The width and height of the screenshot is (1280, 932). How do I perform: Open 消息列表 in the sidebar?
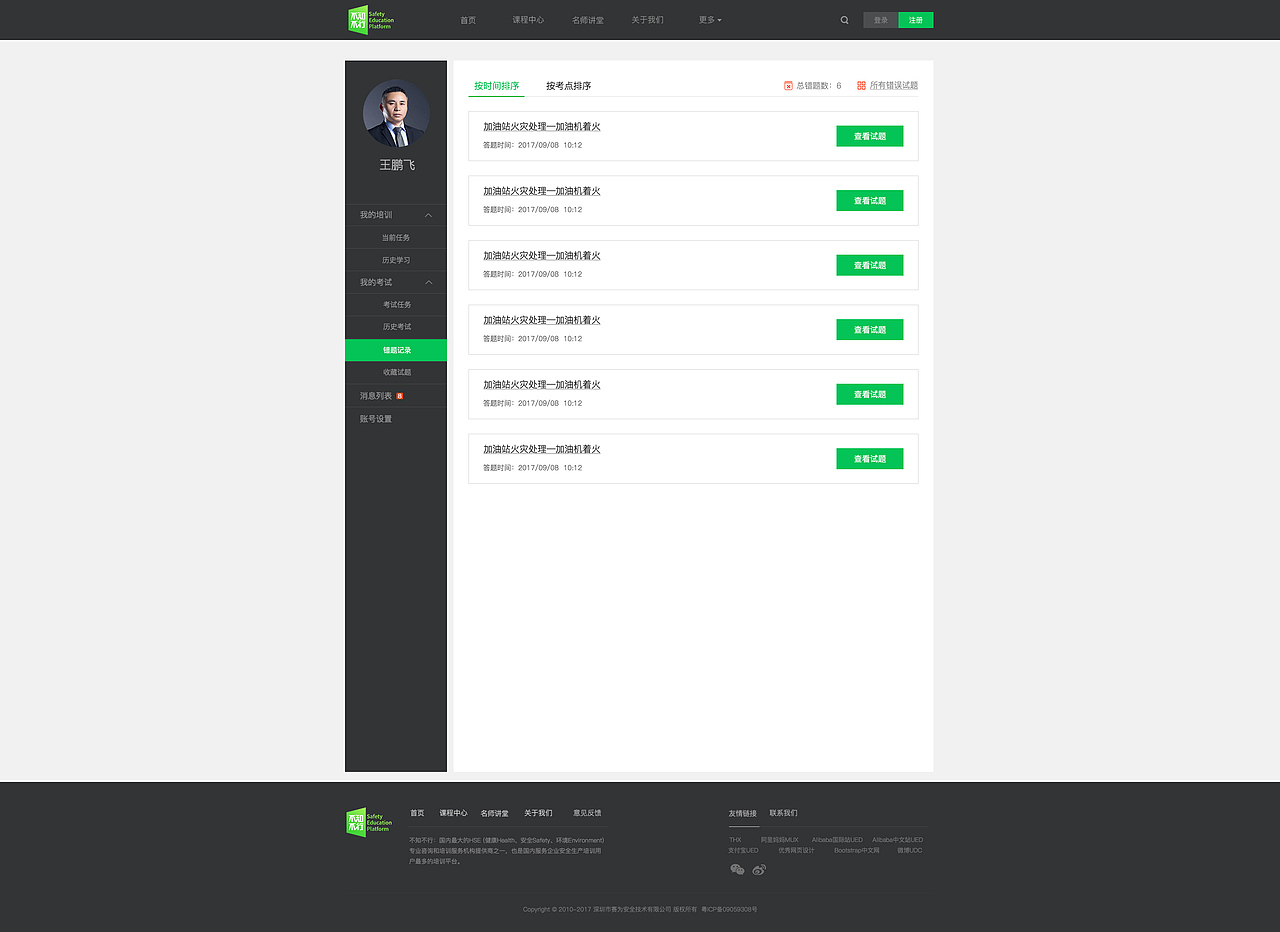[376, 396]
